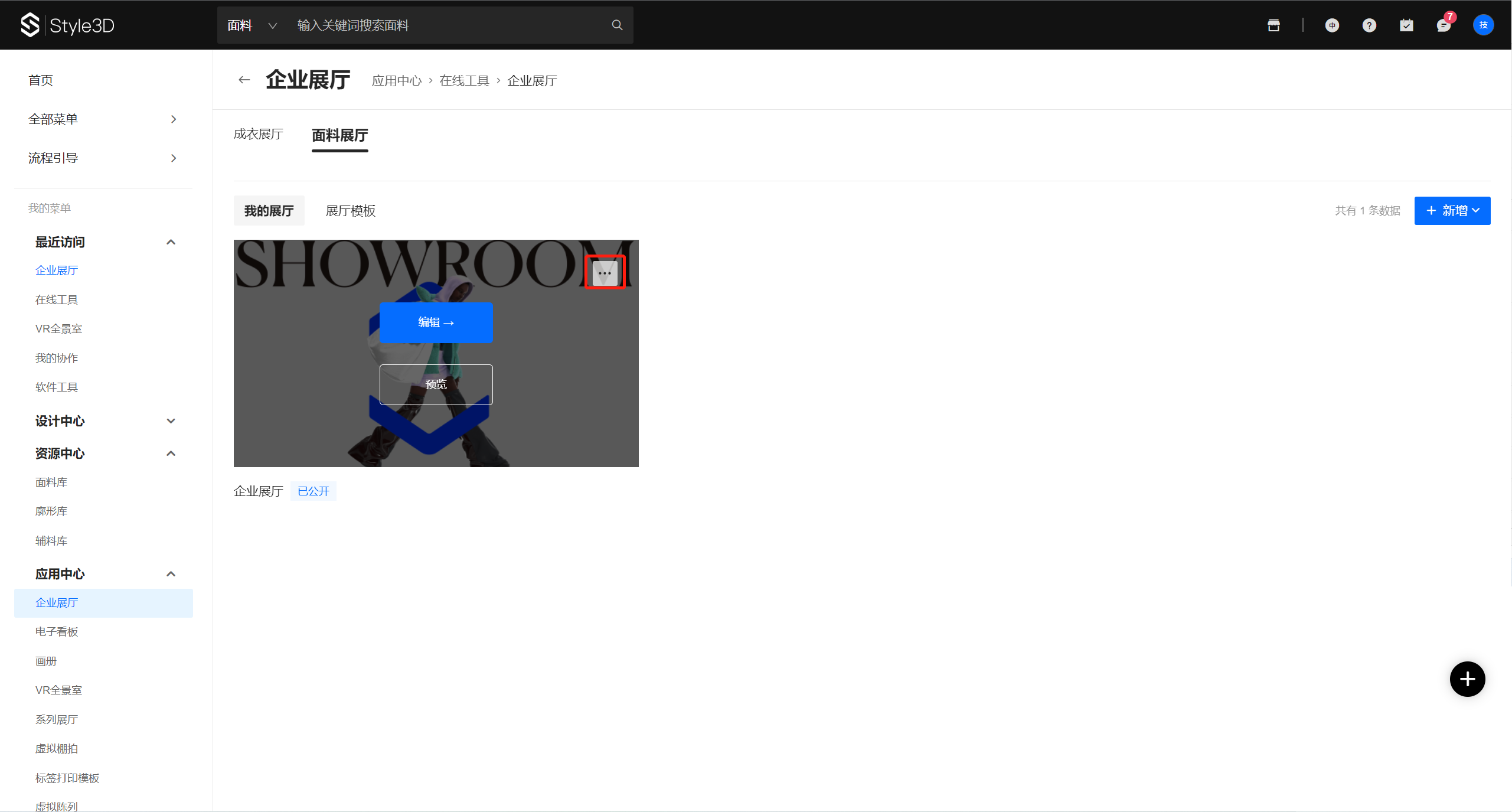
Task: Click the 我的菜单 label
Action: click(x=49, y=208)
